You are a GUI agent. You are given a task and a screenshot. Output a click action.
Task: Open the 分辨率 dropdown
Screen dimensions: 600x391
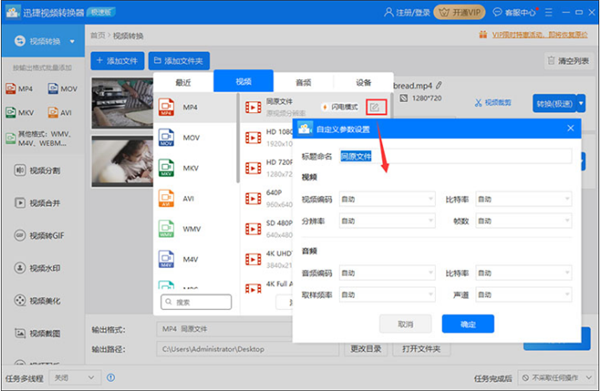click(387, 221)
